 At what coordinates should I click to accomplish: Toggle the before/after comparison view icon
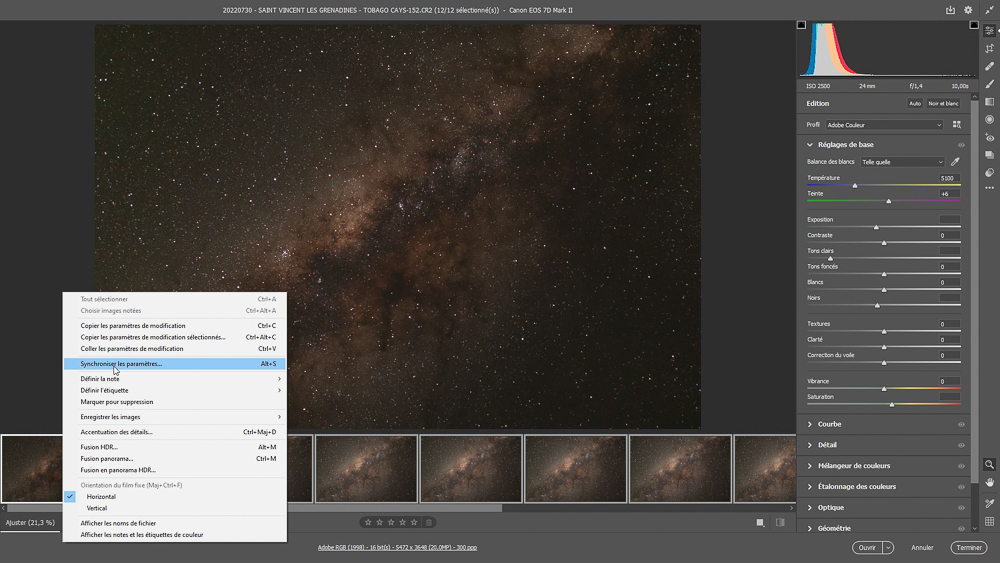click(780, 523)
